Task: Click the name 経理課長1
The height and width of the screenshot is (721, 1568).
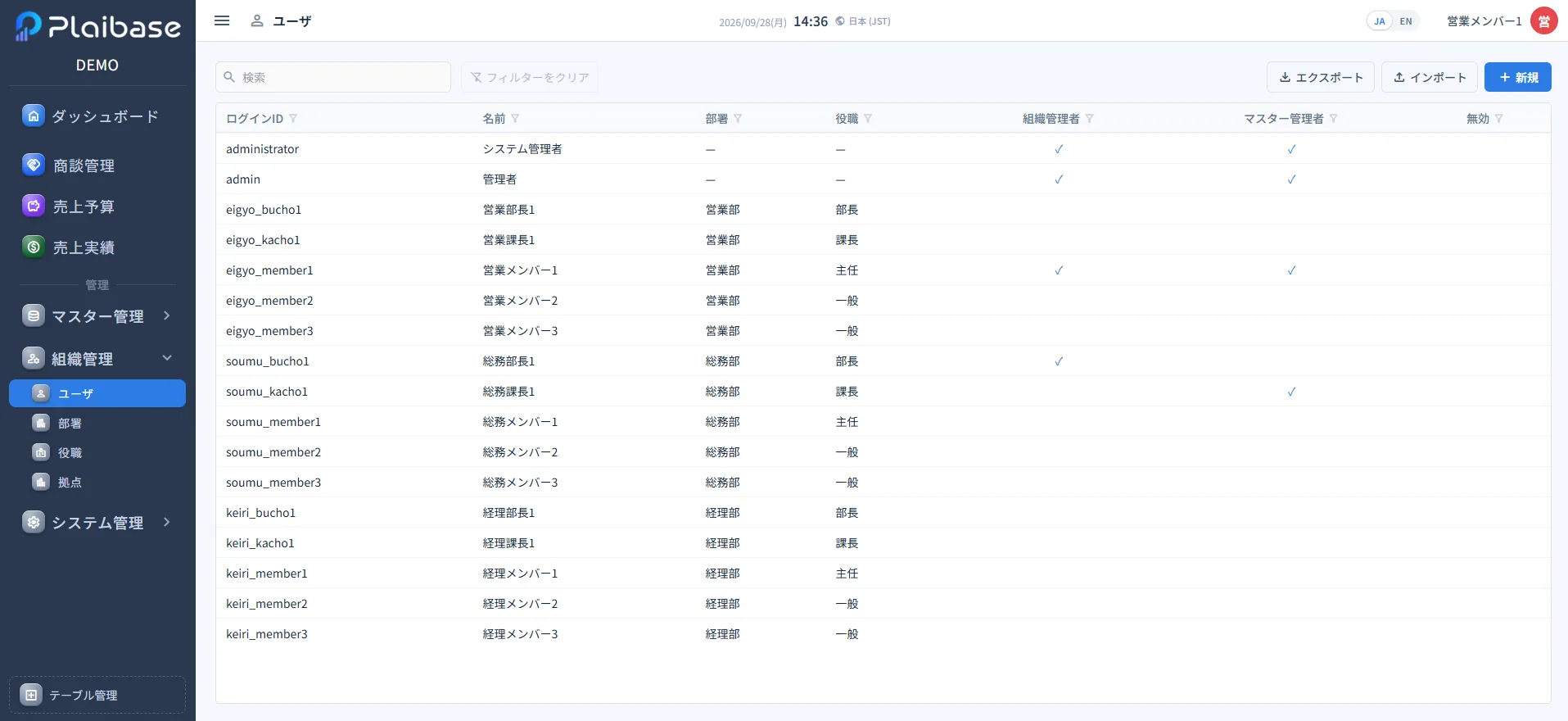Action: pos(508,543)
